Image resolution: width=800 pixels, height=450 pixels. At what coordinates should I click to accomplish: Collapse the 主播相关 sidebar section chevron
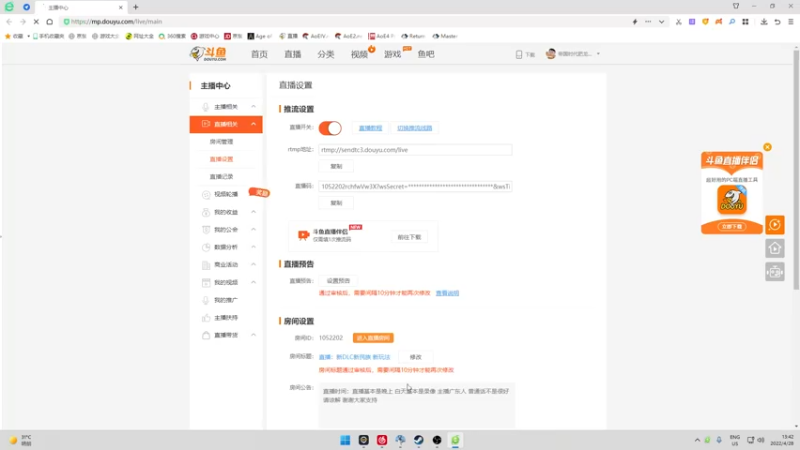pyautogui.click(x=253, y=107)
